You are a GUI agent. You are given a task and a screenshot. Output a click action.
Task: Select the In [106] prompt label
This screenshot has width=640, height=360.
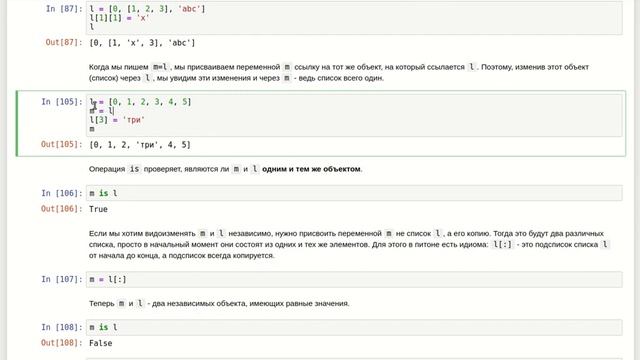pyautogui.click(x=62, y=193)
